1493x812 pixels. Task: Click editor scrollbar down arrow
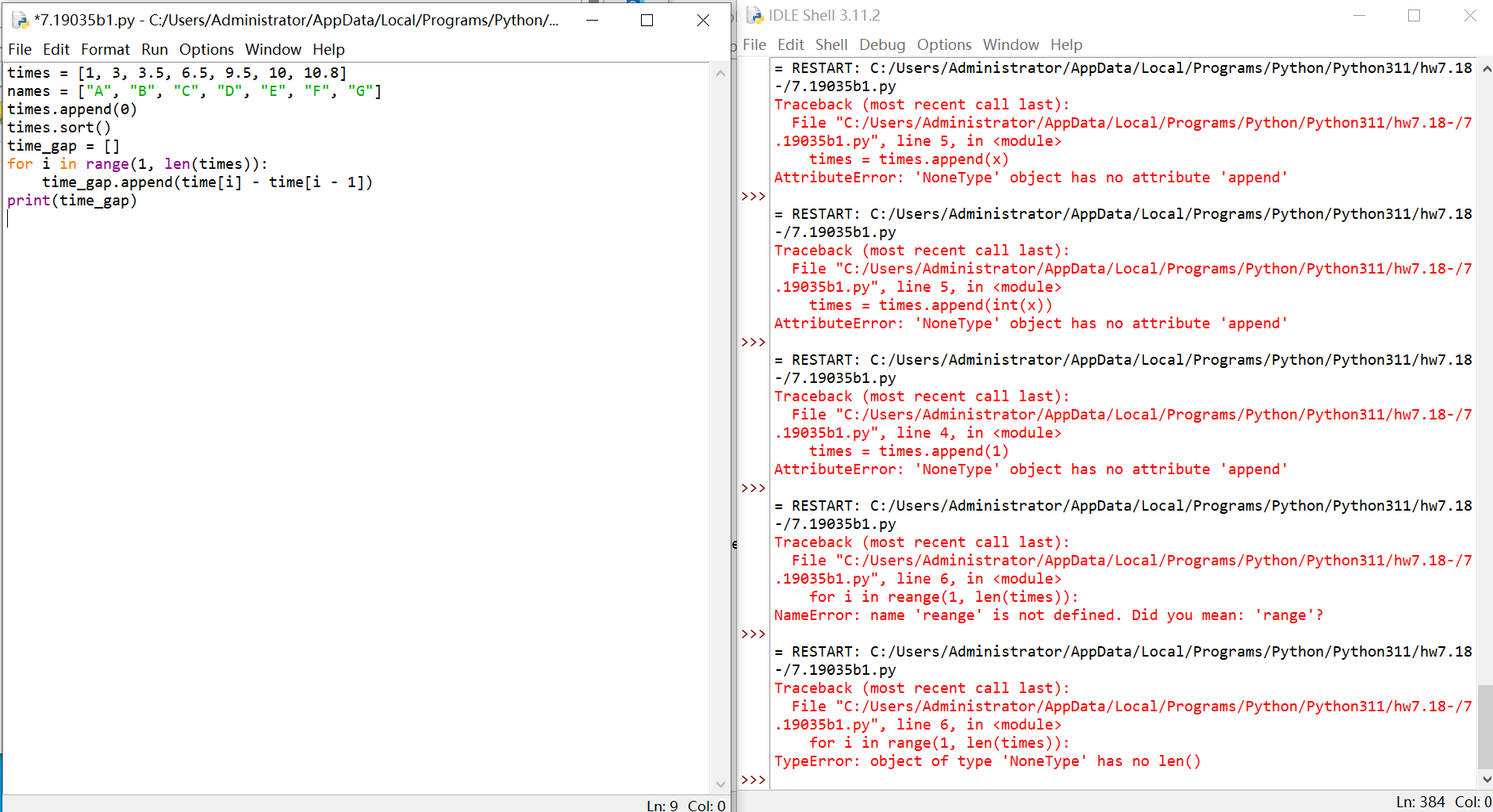[720, 784]
